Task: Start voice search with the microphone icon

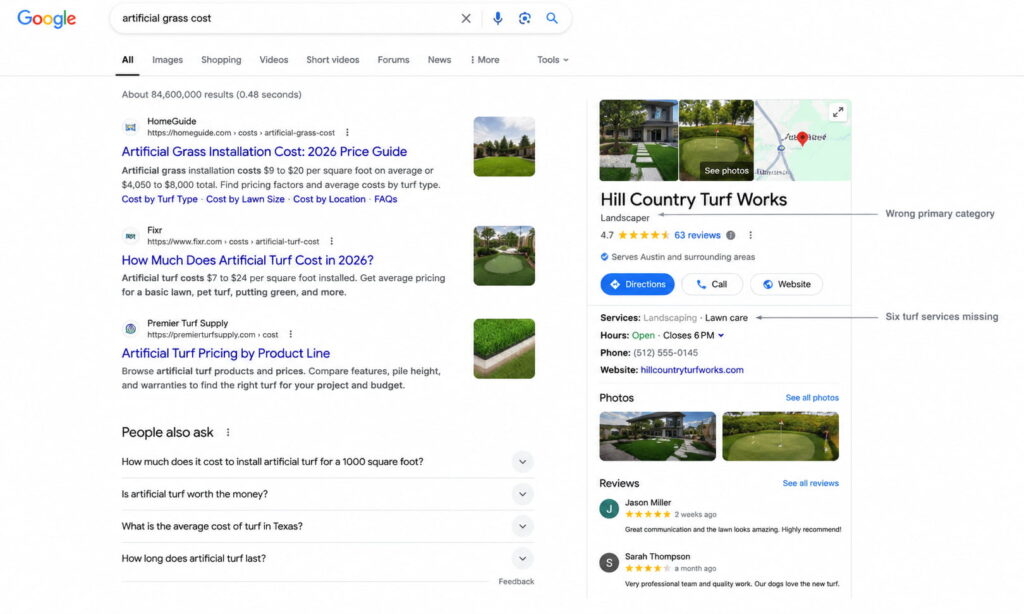Action: [x=498, y=18]
